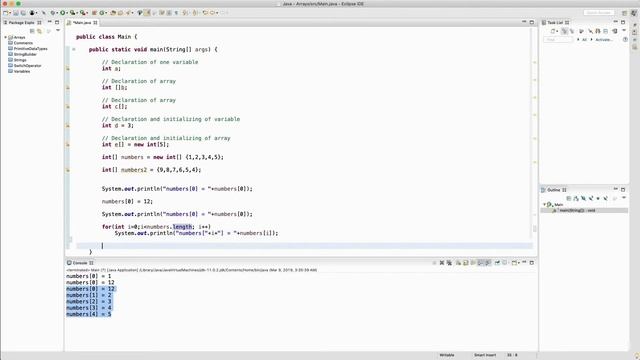Screen dimensions: 640x360
Task: Collapse the Arrays project tree
Action: click(x=6, y=37)
